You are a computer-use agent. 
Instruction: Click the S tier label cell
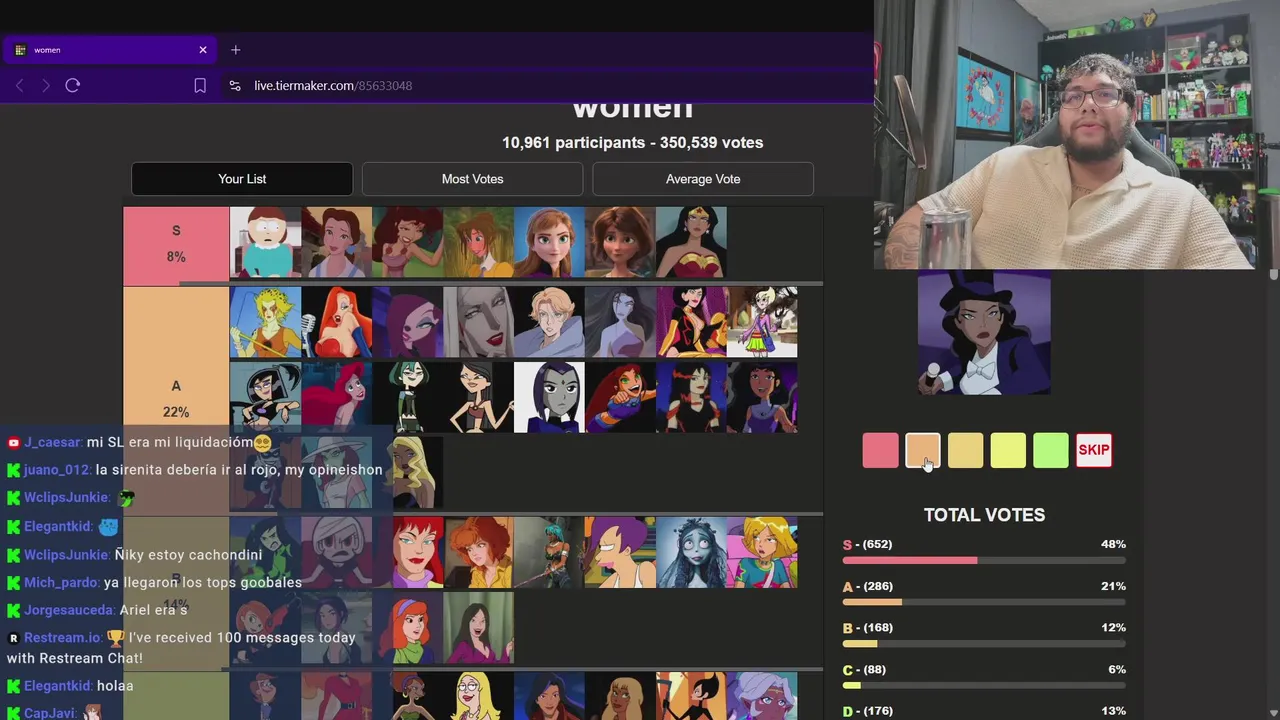point(176,244)
